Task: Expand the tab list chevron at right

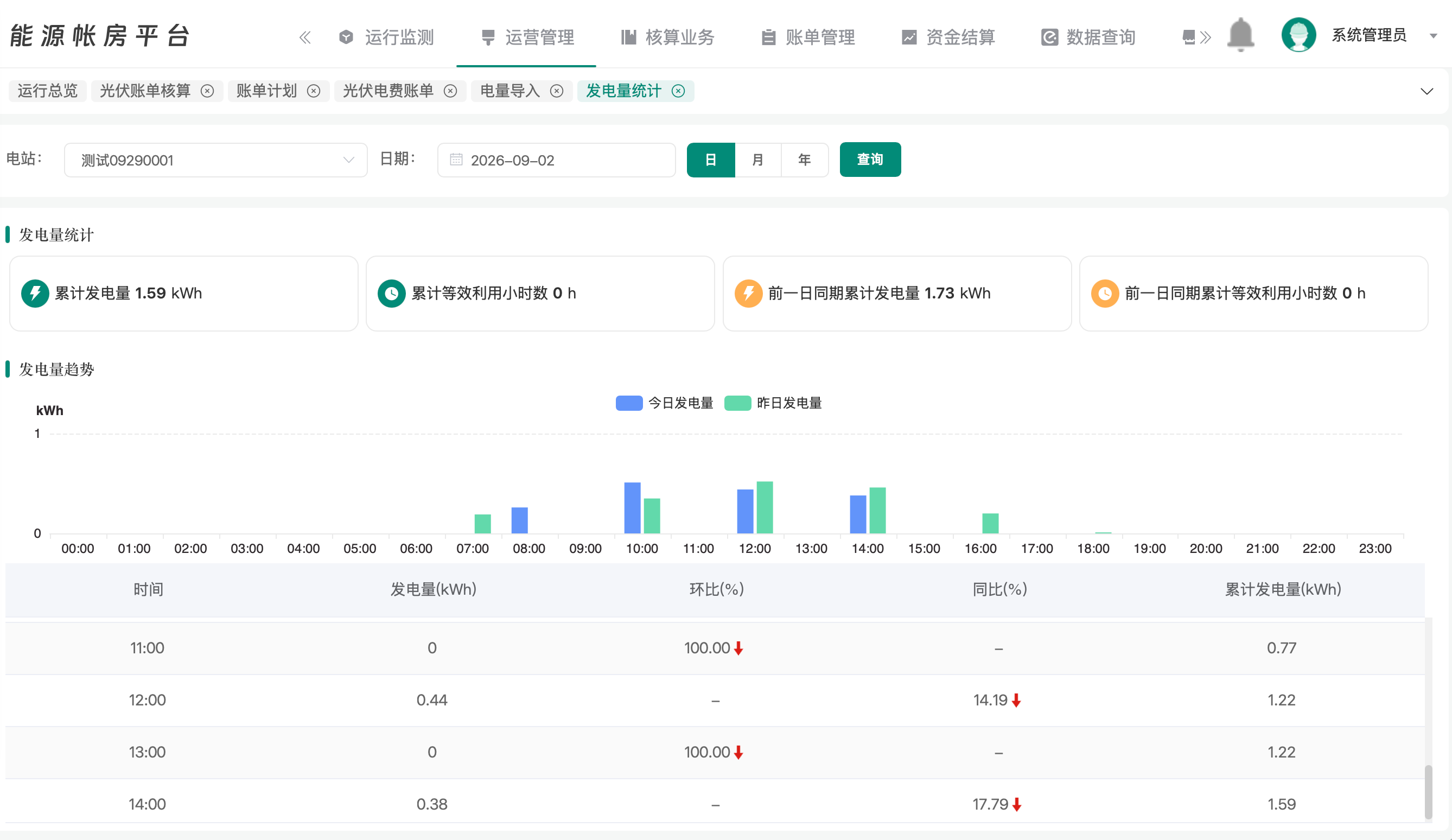Action: pos(1426,92)
